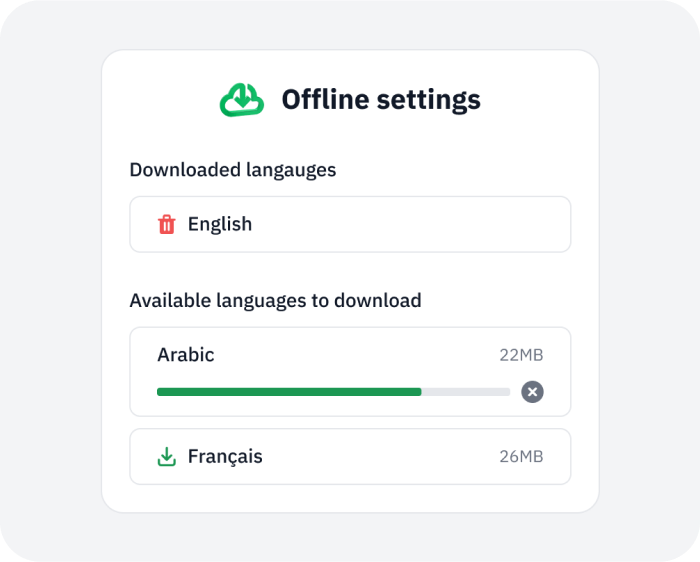
Task: Click the blank middle of the Français row
Action: 380,457
